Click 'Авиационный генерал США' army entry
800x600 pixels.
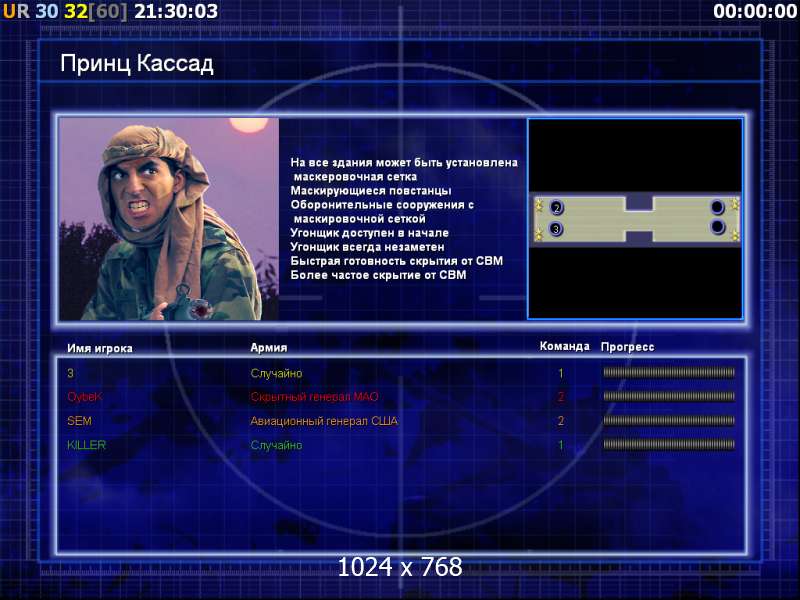[x=324, y=421]
